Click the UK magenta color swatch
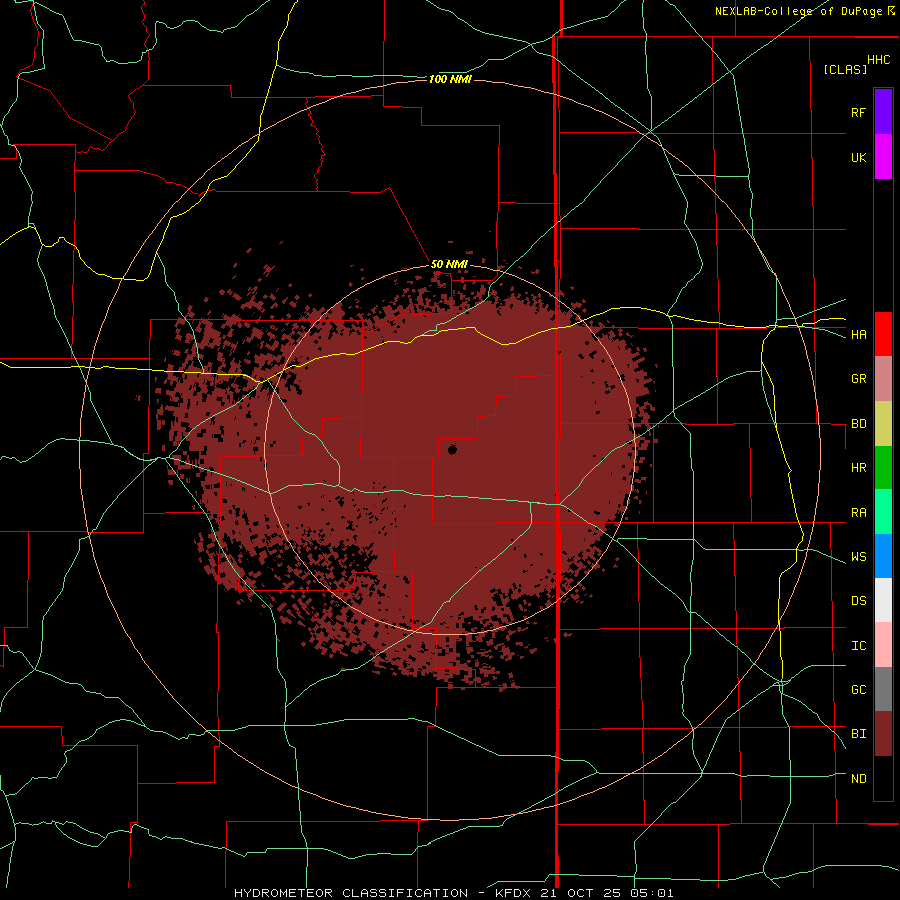The width and height of the screenshot is (900, 900). pyautogui.click(x=883, y=157)
